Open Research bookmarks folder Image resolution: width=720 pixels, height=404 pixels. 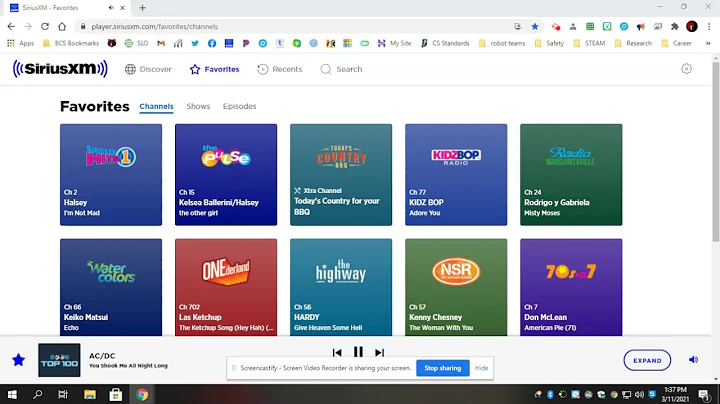(x=633, y=43)
